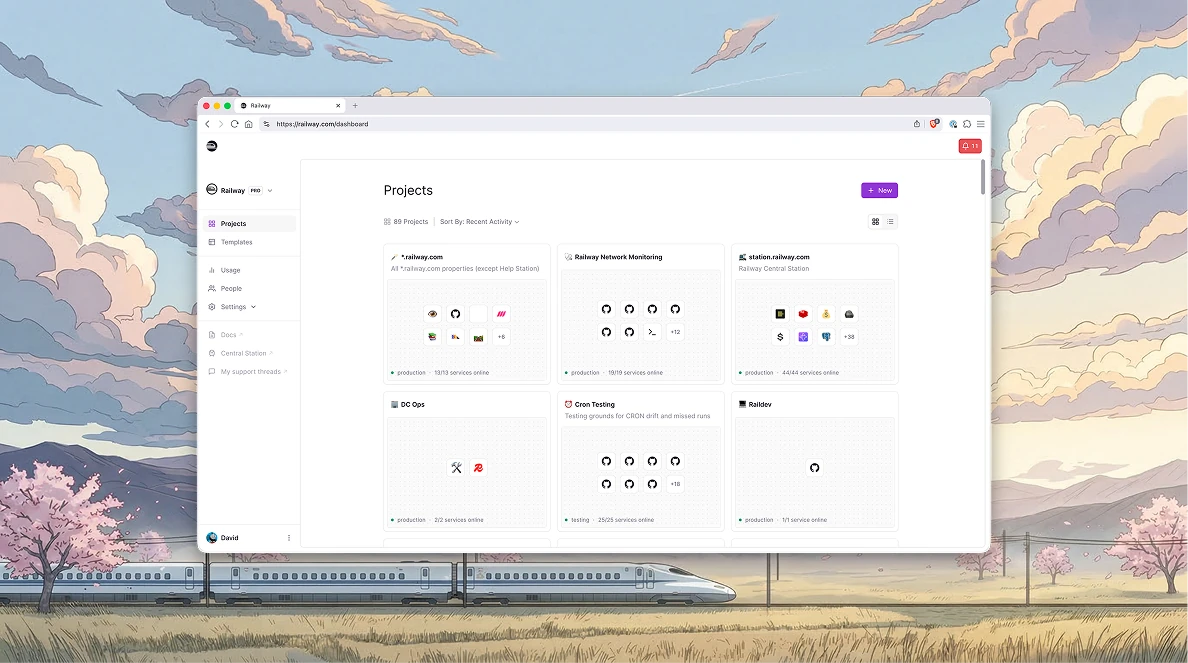Switch to grid view of projects
Viewport: 1188px width, 663px height.
tap(875, 222)
